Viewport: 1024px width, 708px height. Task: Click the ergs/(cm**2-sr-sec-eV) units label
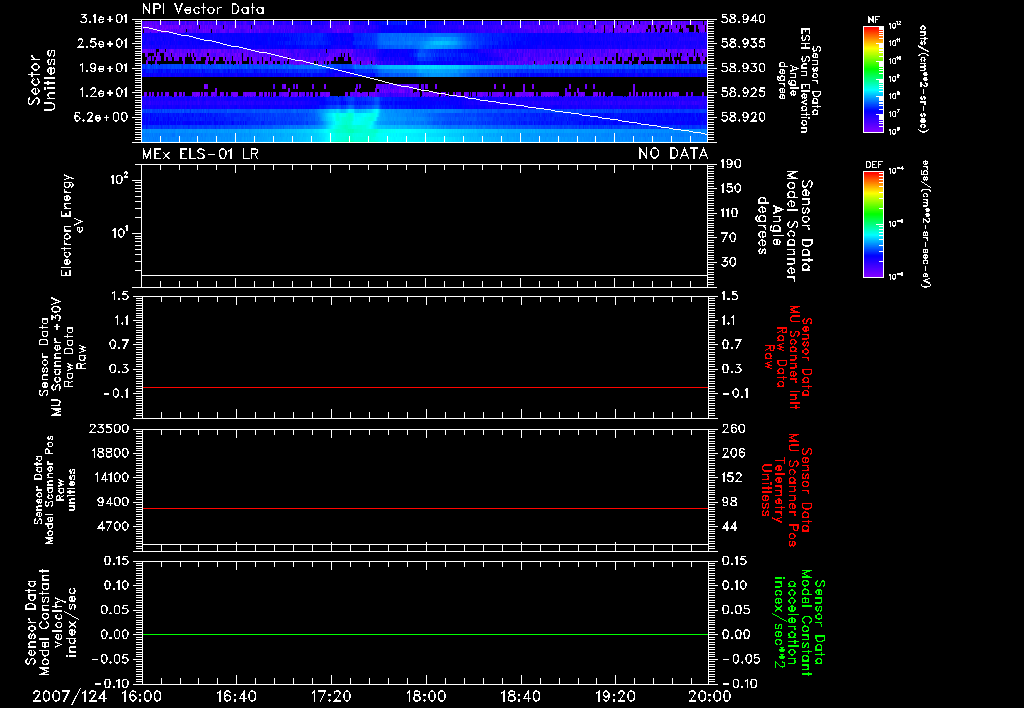[x=925, y=224]
